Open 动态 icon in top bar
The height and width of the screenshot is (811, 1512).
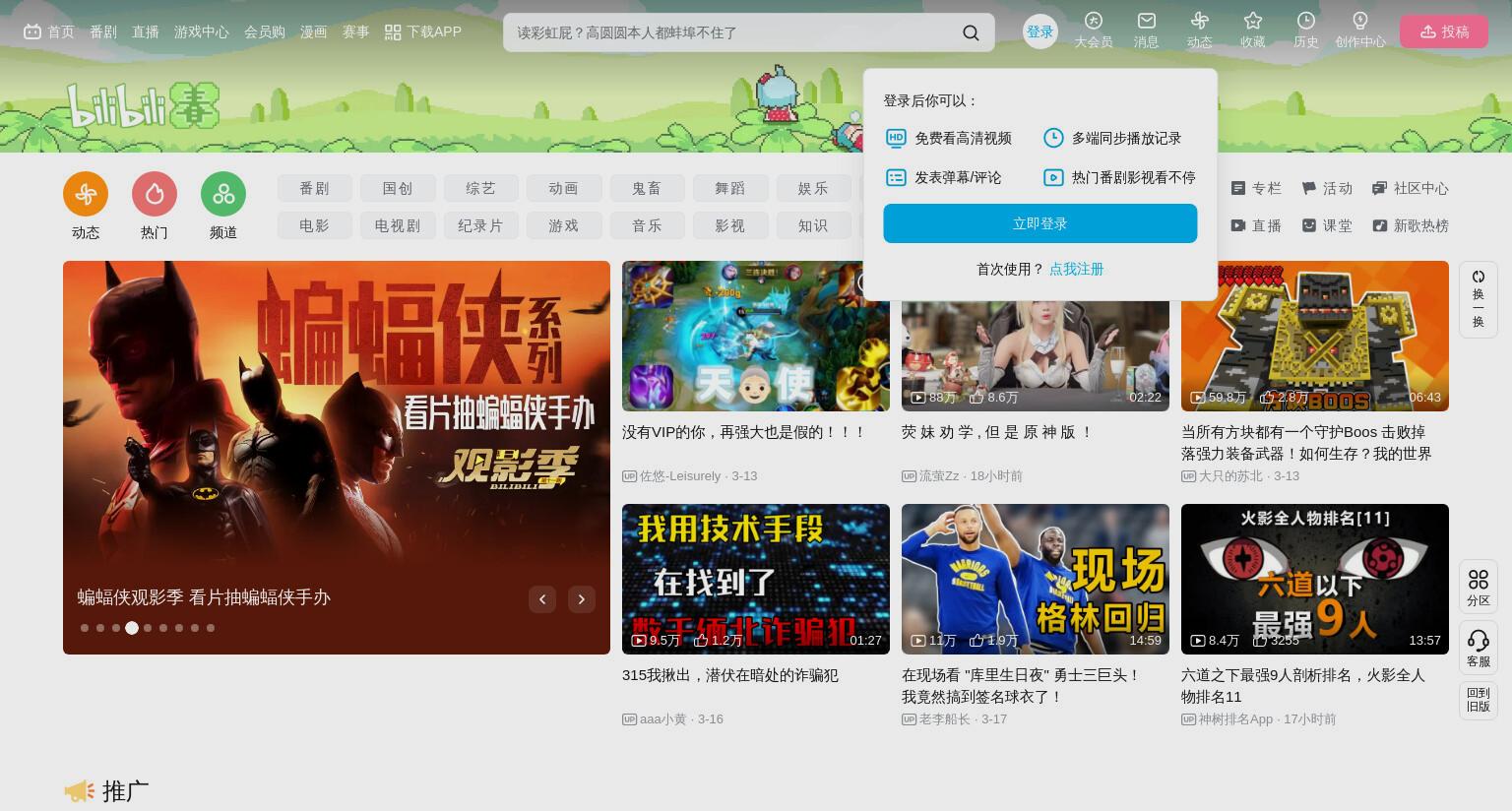tap(1199, 21)
